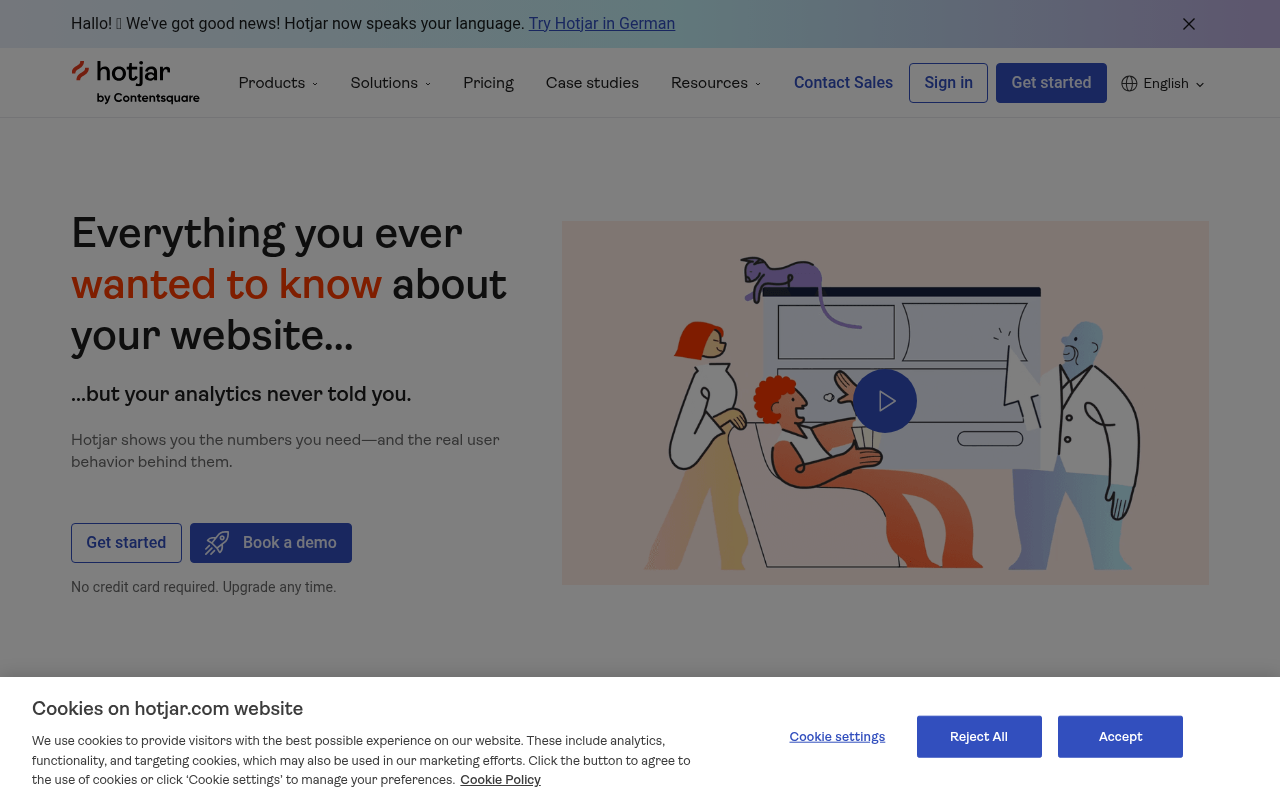Screen dimensions: 1280x800
Task: Open Cookie settings
Action: click(837, 737)
